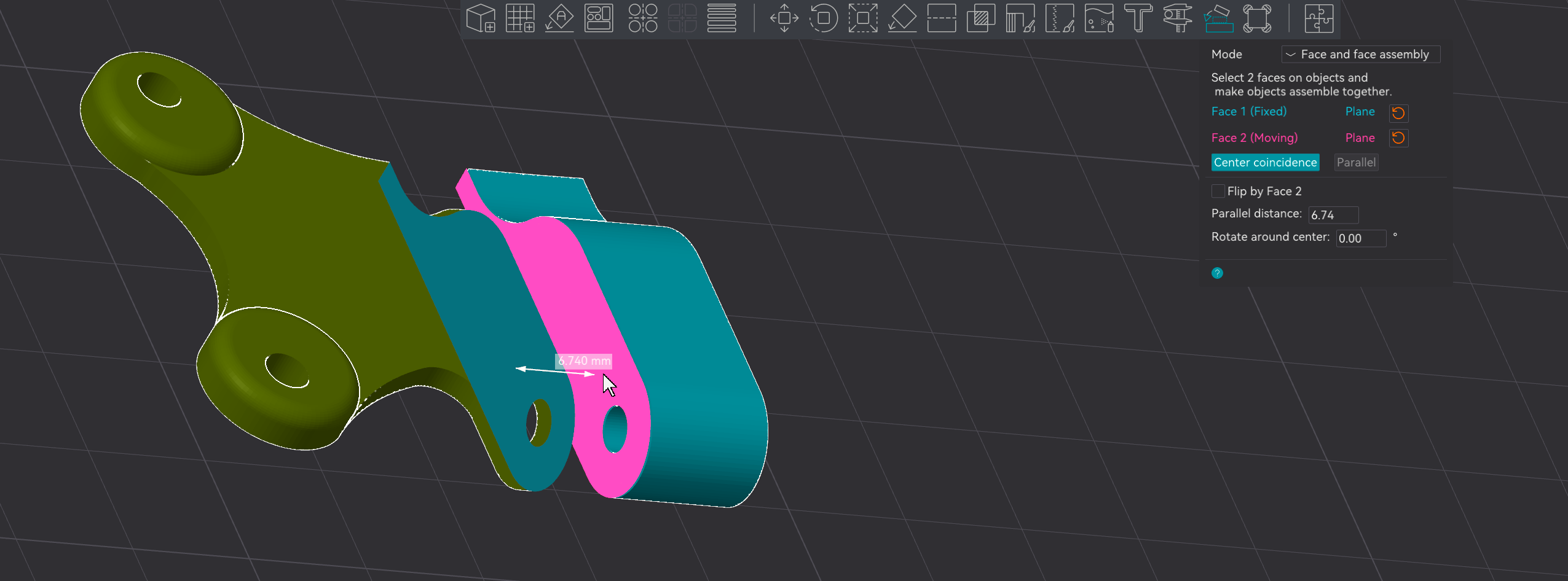Click the Parallel button

point(1356,162)
